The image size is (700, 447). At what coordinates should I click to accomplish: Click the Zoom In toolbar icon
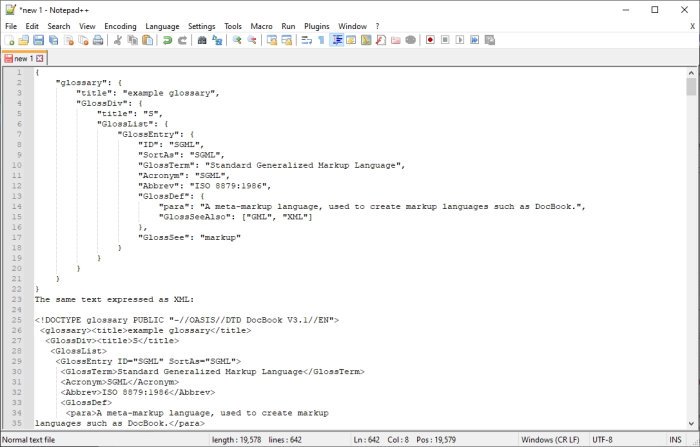(x=237, y=40)
